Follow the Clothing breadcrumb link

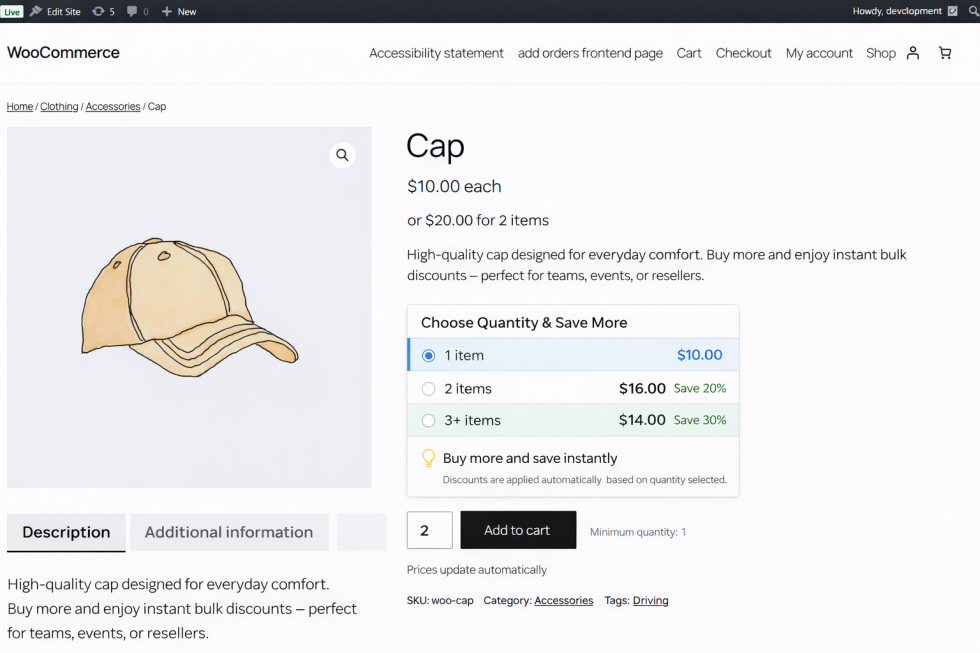pyautogui.click(x=59, y=107)
